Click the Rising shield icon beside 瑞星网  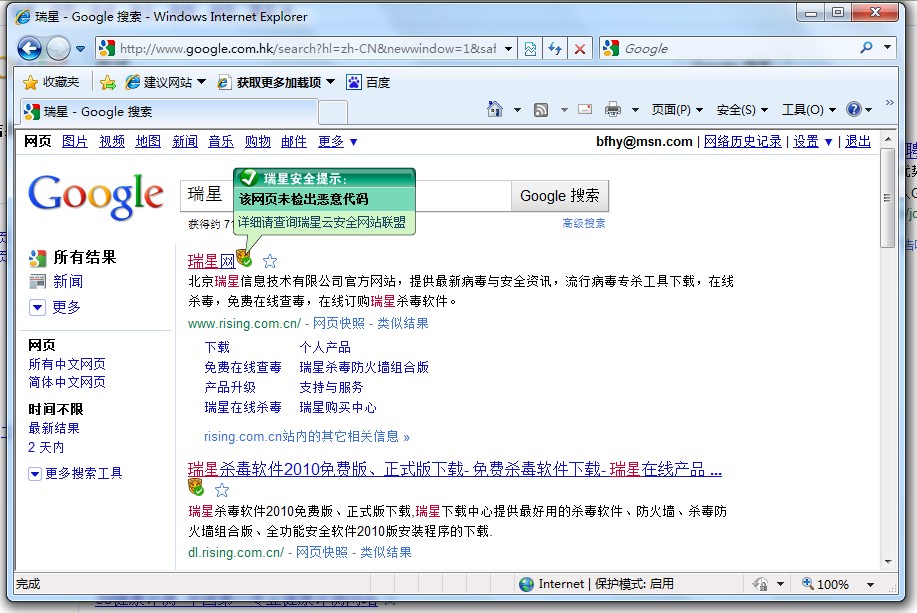coord(244,259)
